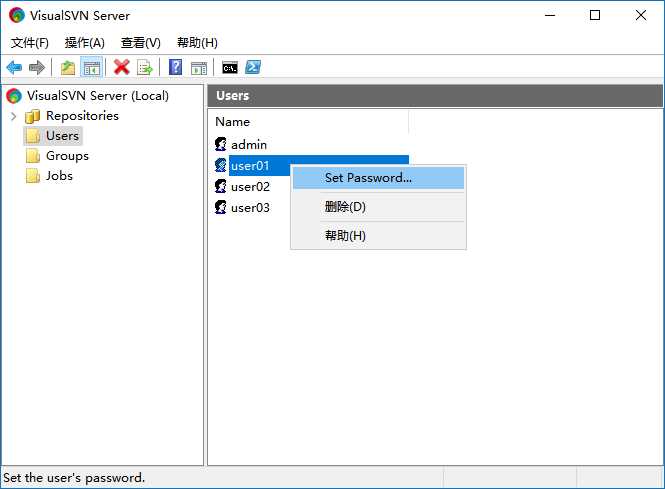This screenshot has width=665, height=489.
Task: Toggle the Show/Hide console tree icon
Action: pos(92,67)
